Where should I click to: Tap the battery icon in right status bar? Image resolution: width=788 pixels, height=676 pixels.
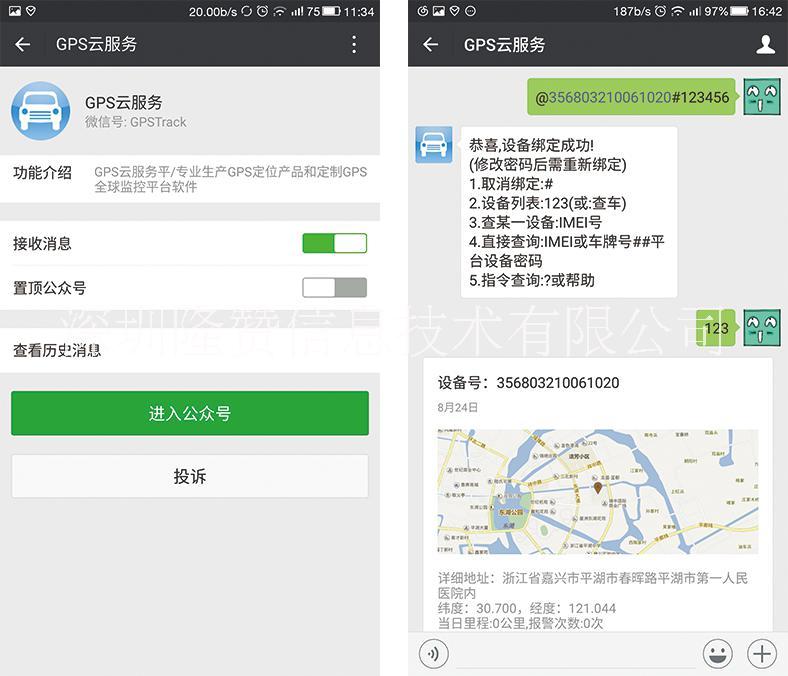point(739,11)
